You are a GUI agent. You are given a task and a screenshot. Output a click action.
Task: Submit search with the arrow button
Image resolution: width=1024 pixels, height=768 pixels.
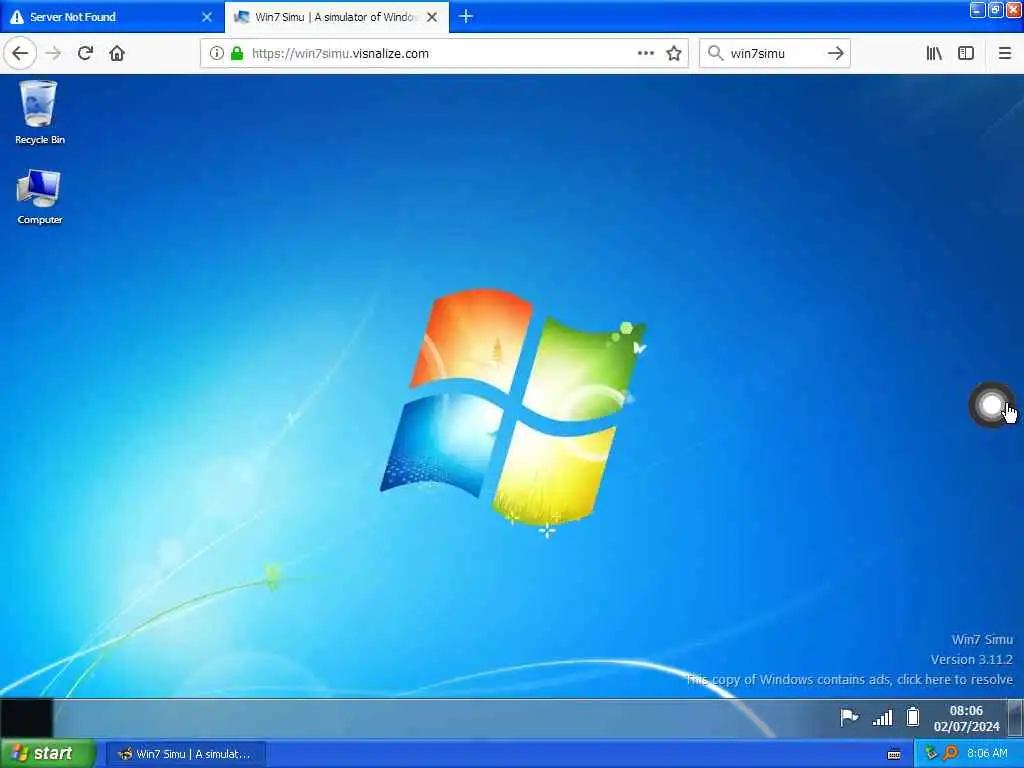click(835, 54)
